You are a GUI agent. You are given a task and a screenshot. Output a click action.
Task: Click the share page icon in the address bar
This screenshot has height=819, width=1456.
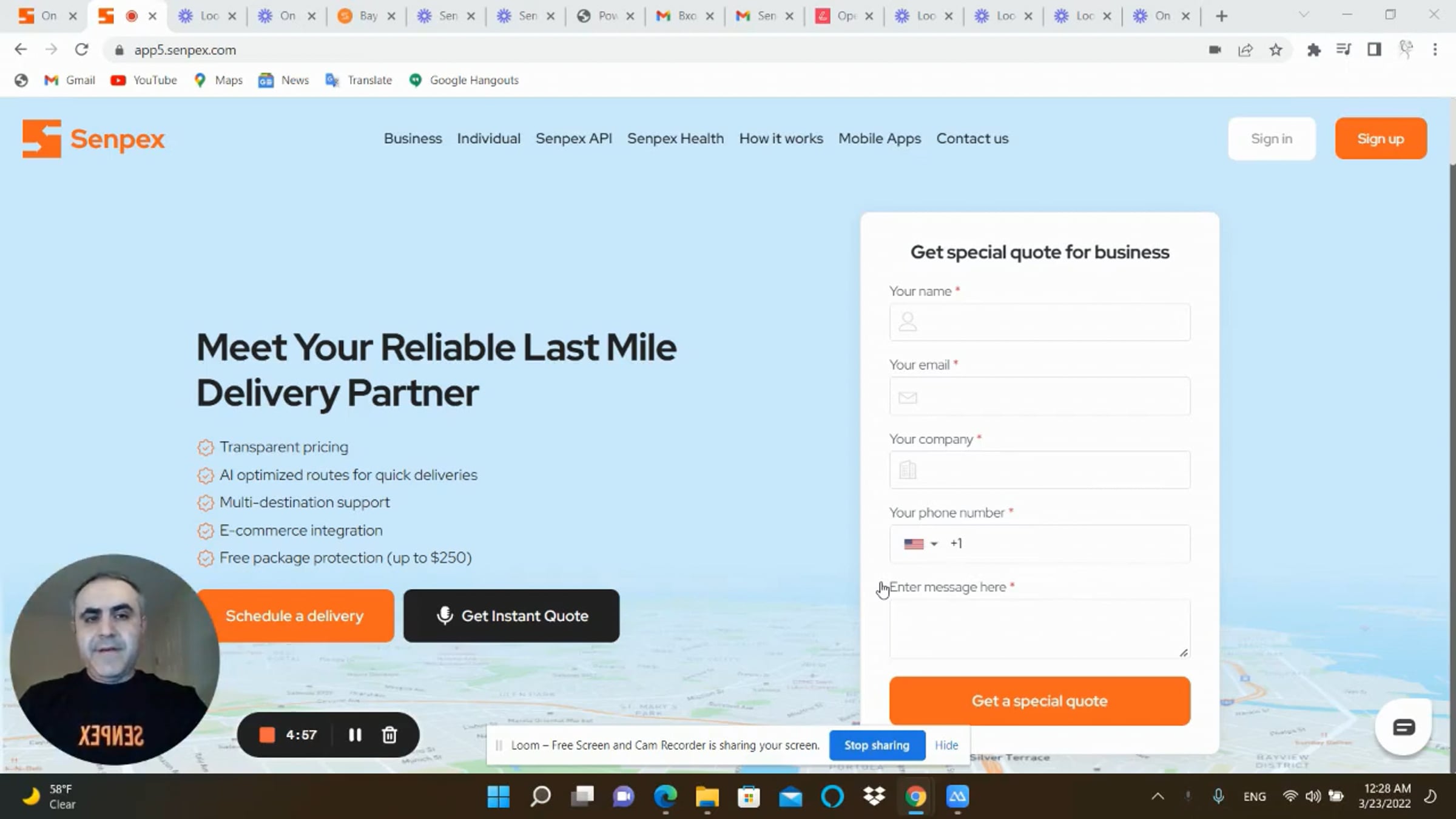1245,50
